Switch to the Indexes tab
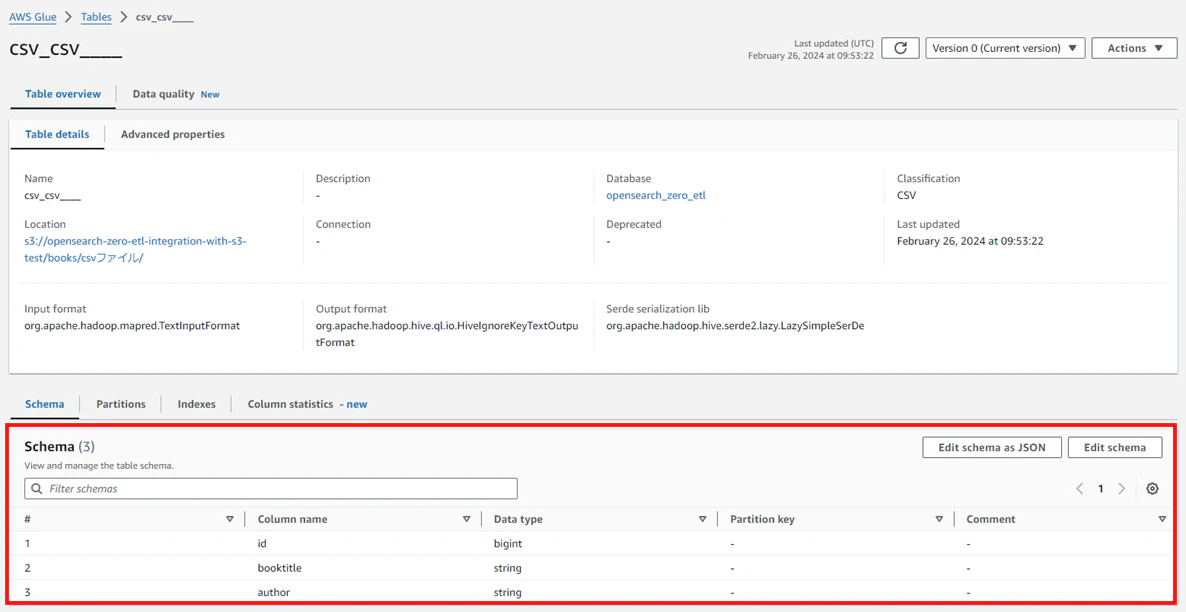The height and width of the screenshot is (612, 1186). pyautogui.click(x=197, y=404)
